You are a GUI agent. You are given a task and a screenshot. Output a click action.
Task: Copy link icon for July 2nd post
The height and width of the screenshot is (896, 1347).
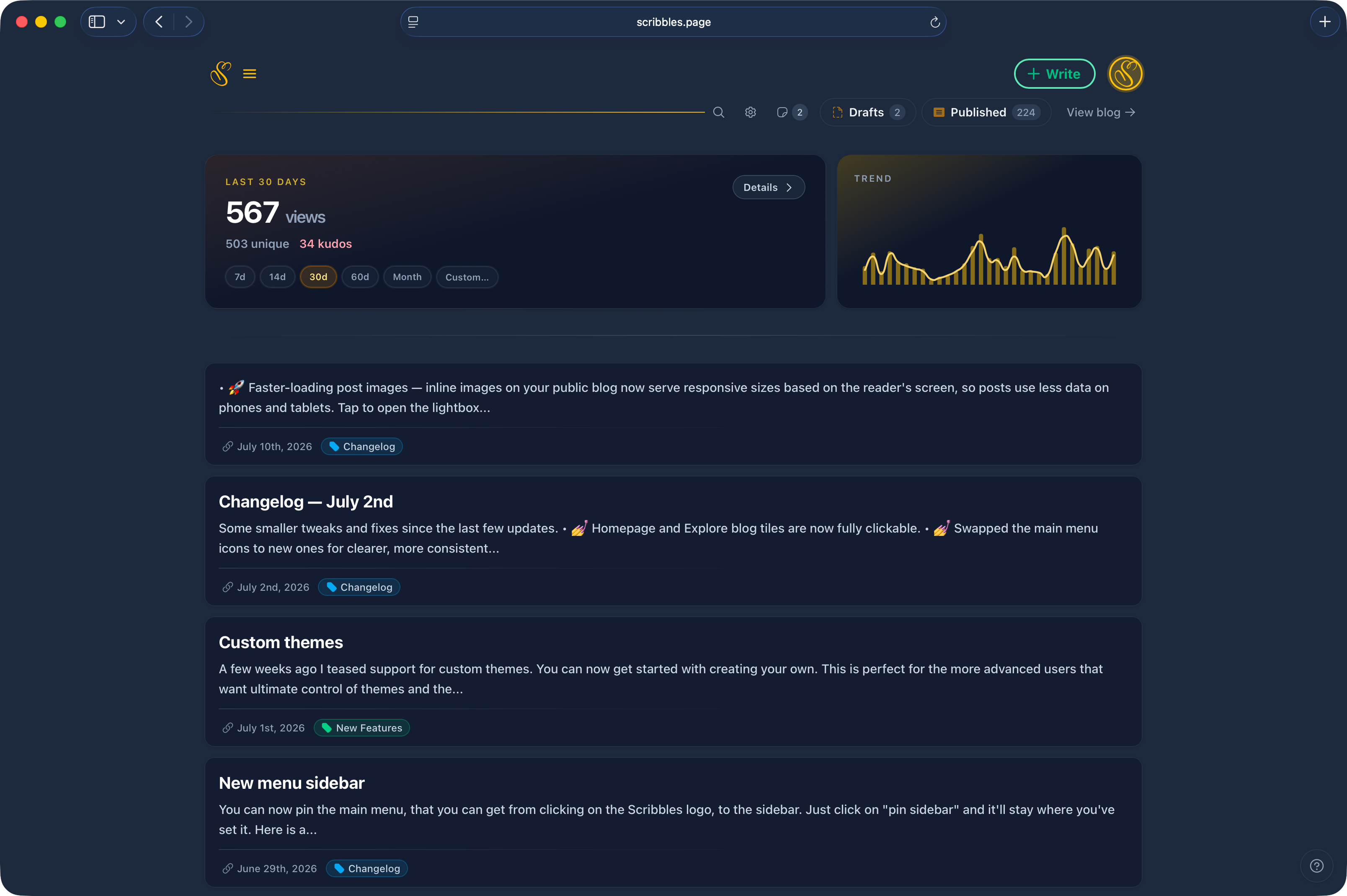coord(227,587)
